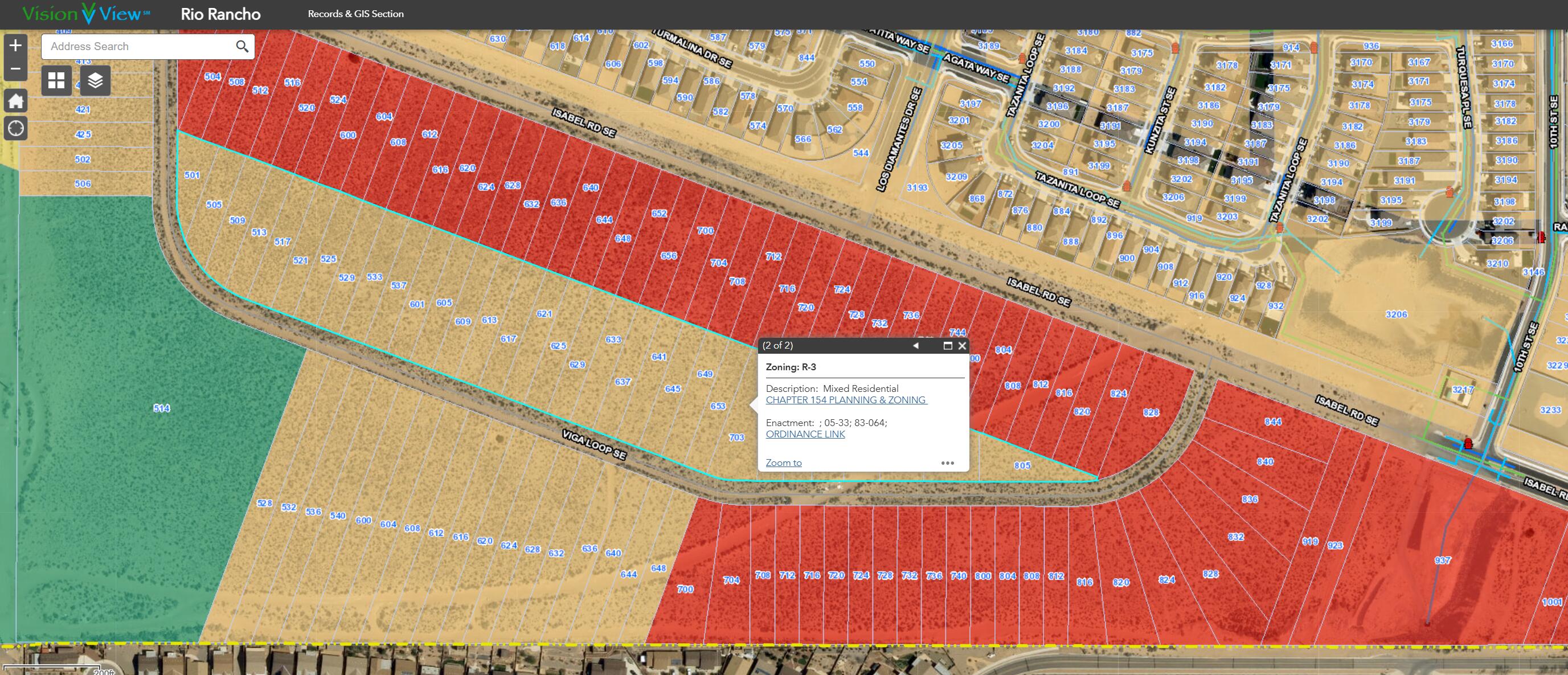
Task: Click Zoom to in popup
Action: (783, 463)
